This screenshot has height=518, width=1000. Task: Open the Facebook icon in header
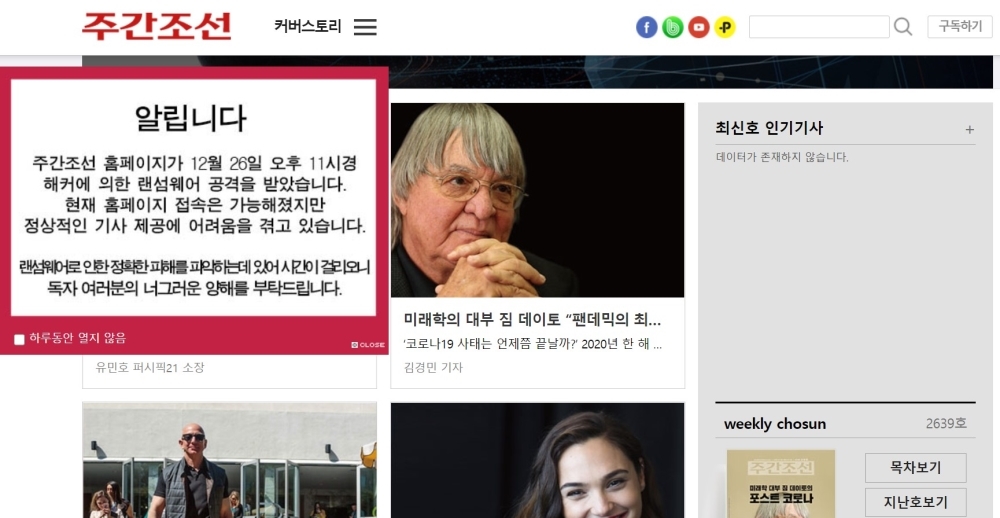click(647, 27)
